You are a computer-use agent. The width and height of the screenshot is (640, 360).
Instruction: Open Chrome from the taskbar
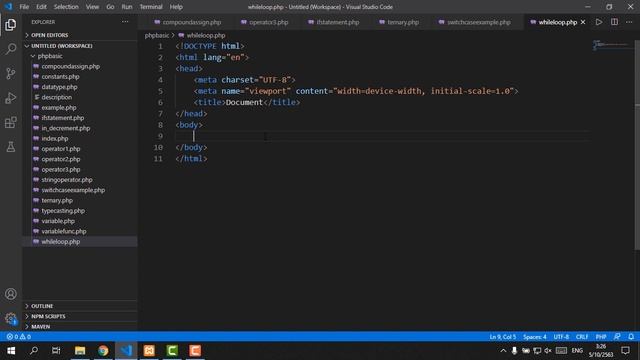[x=103, y=351]
